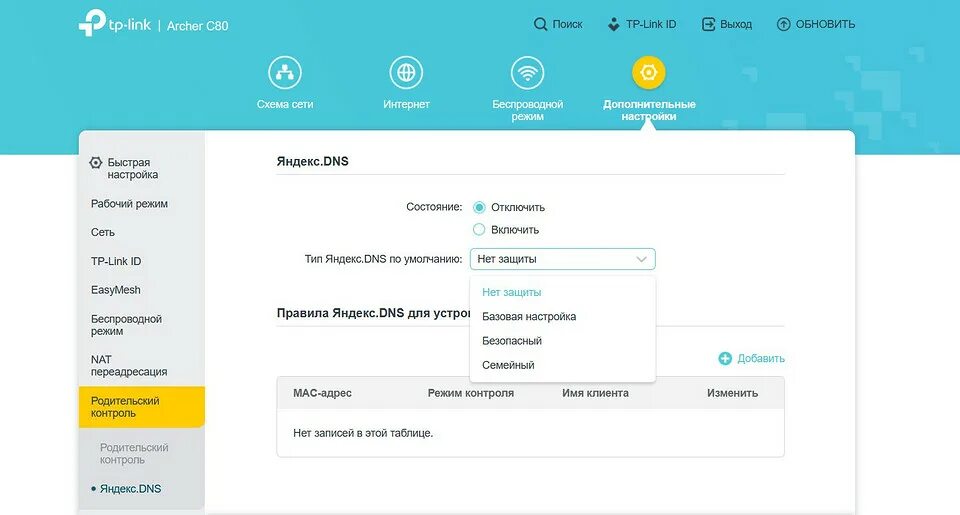Screen dimensions: 960x515
Task: Click the Добавить link
Action: click(x=761, y=359)
